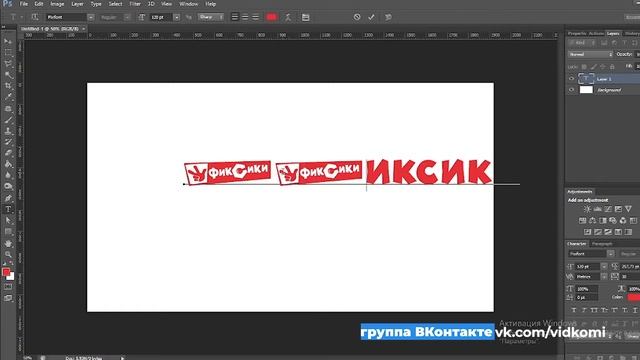
Task: Select the Eraser tool
Action: [x=8, y=153]
